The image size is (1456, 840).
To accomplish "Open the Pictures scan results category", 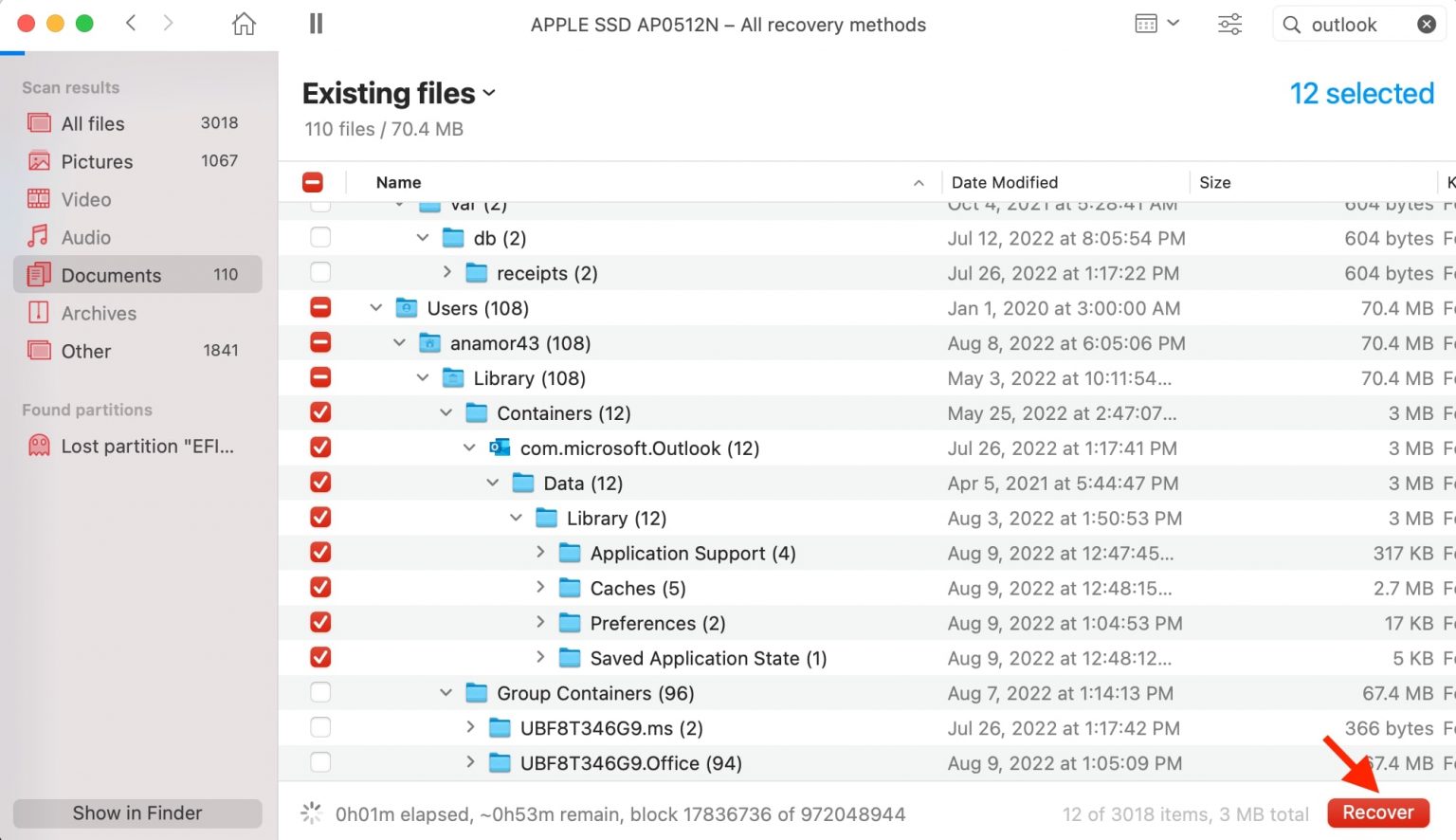I will point(95,161).
